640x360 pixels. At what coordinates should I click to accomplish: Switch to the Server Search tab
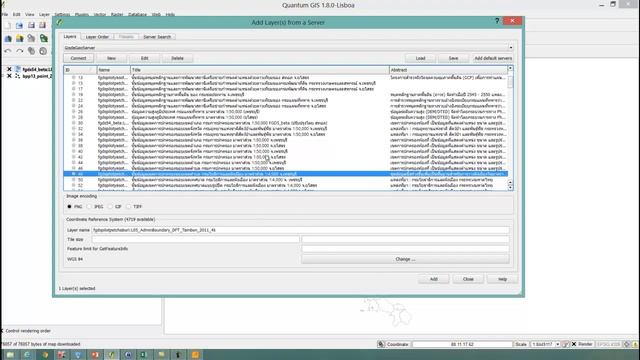157,37
